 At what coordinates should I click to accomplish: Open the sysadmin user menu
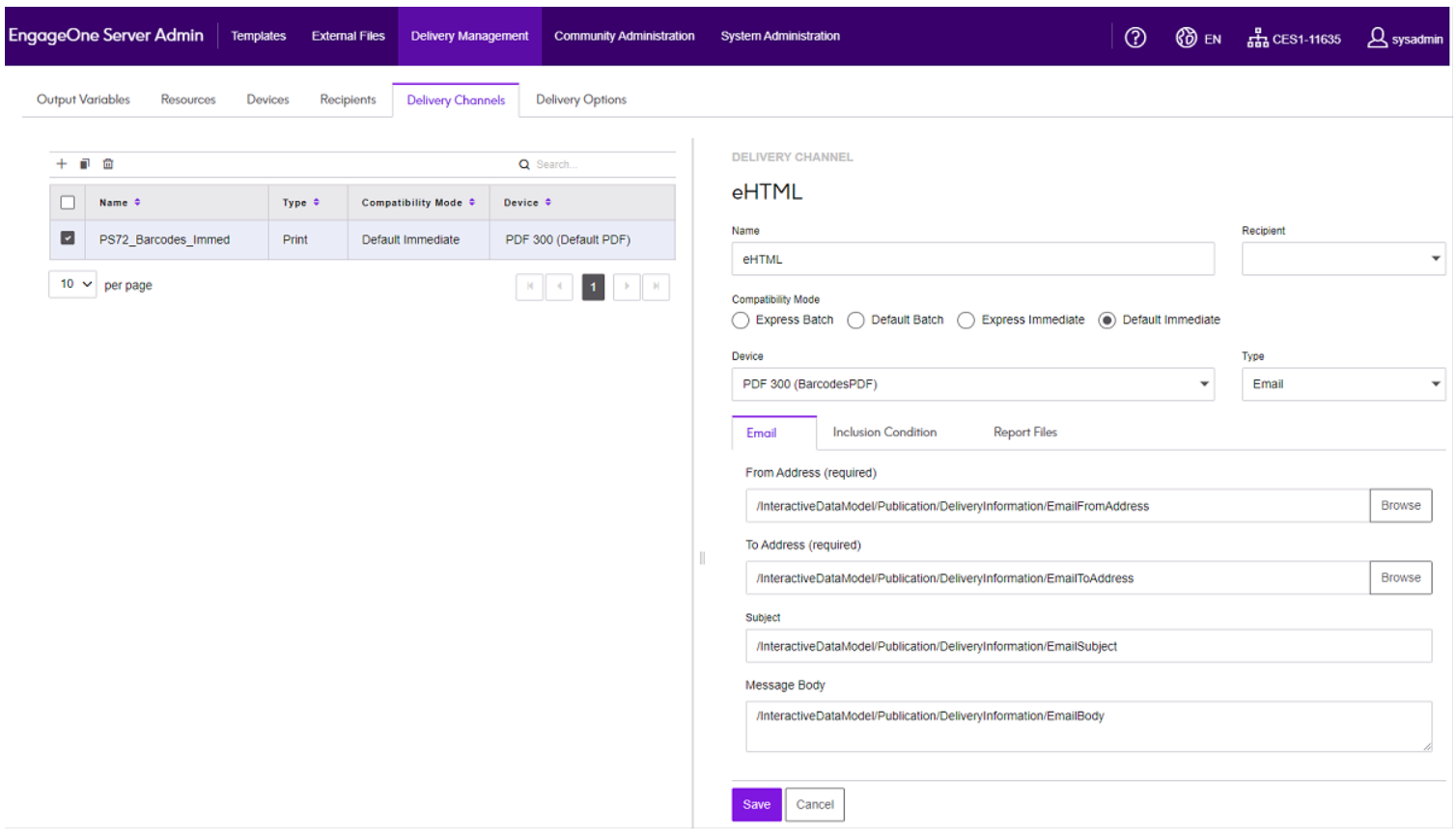[x=1405, y=39]
